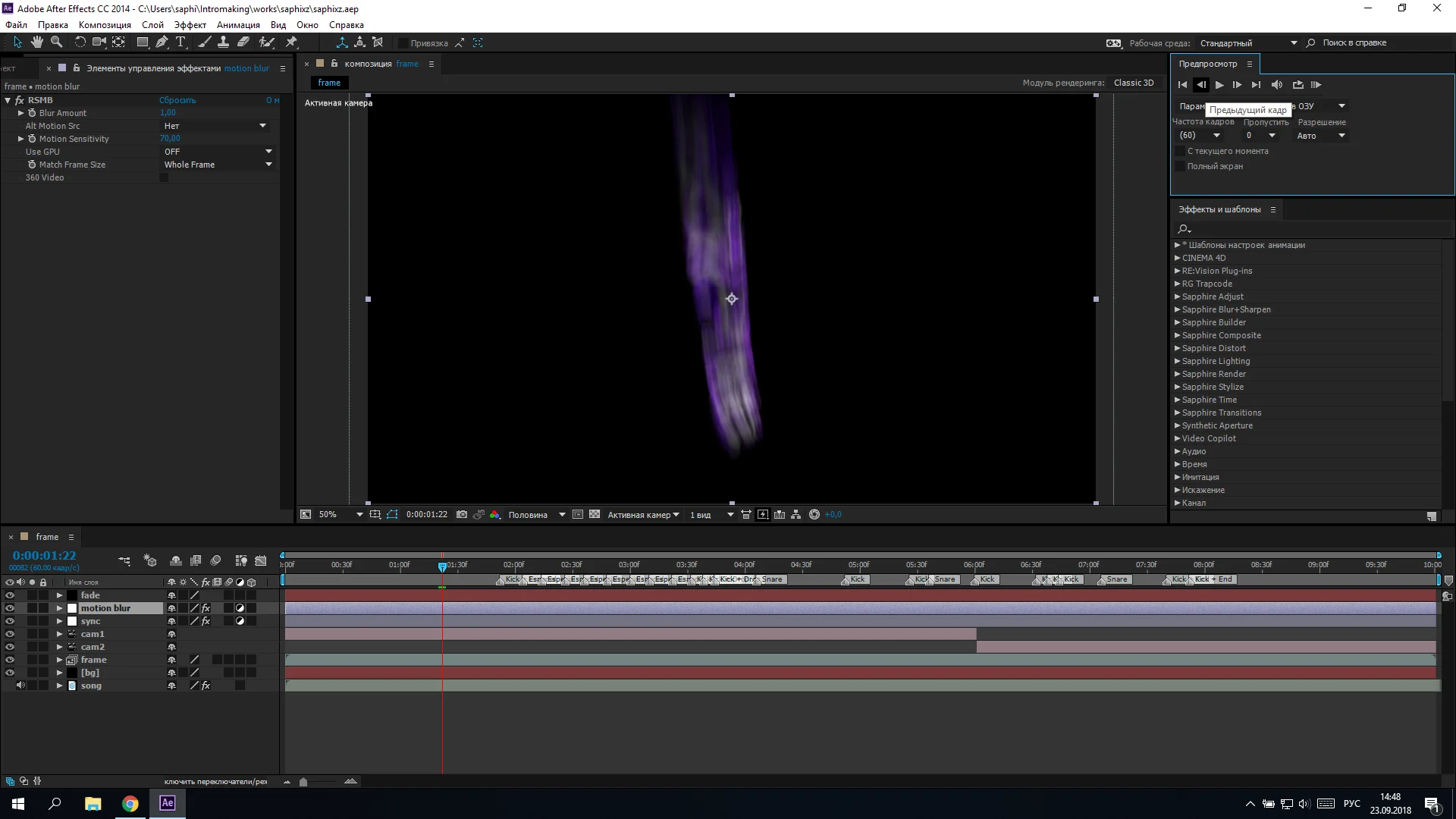The image size is (1456, 819).
Task: Expand the motion blur layer properties
Action: 58,607
